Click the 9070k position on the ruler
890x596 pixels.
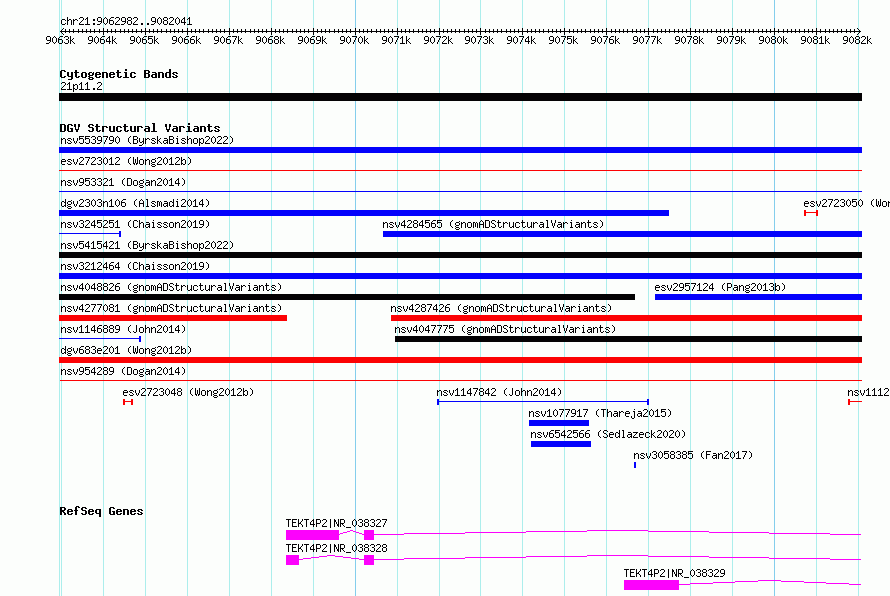point(354,40)
